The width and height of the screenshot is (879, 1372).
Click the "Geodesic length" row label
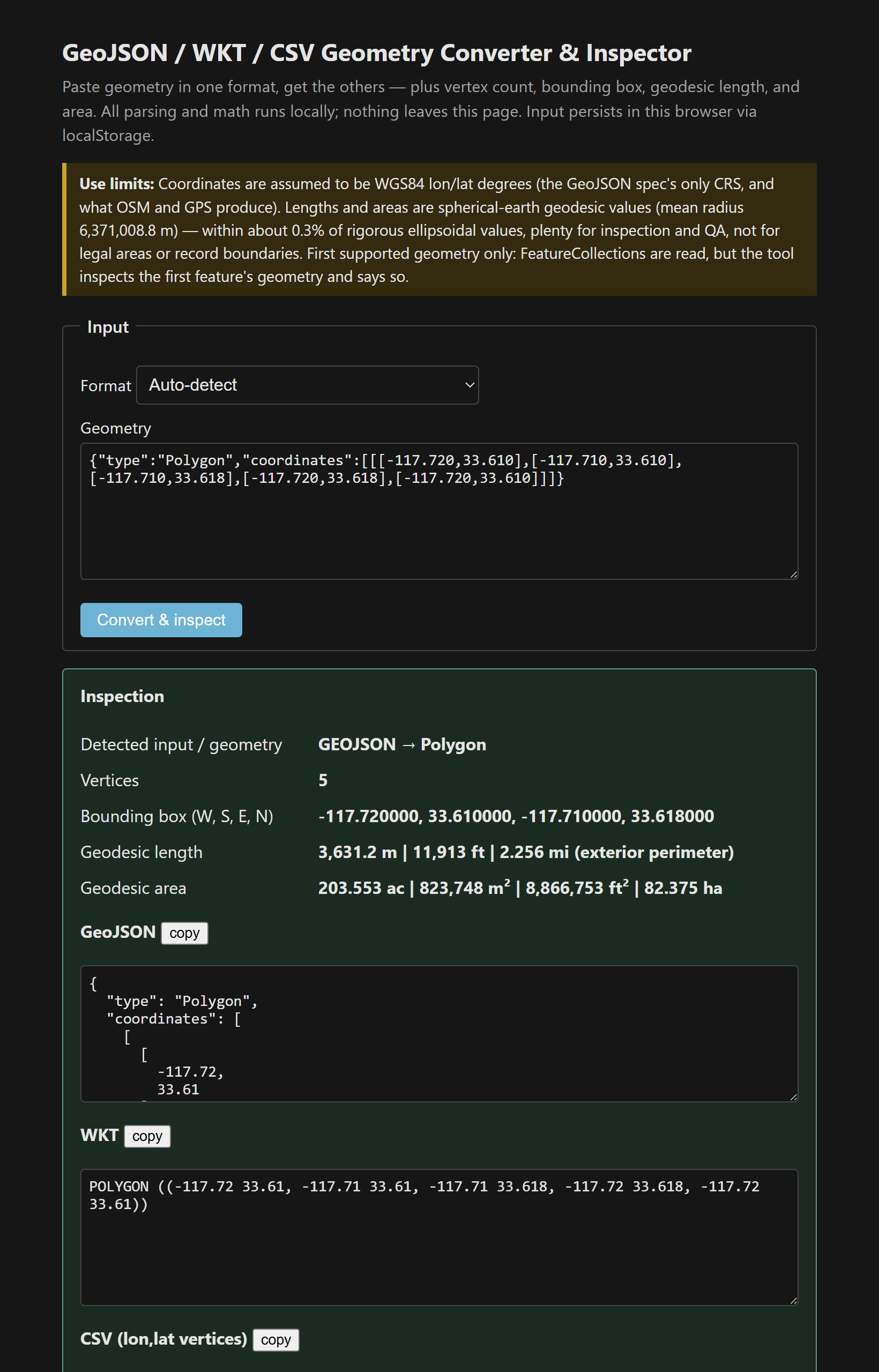pos(141,853)
